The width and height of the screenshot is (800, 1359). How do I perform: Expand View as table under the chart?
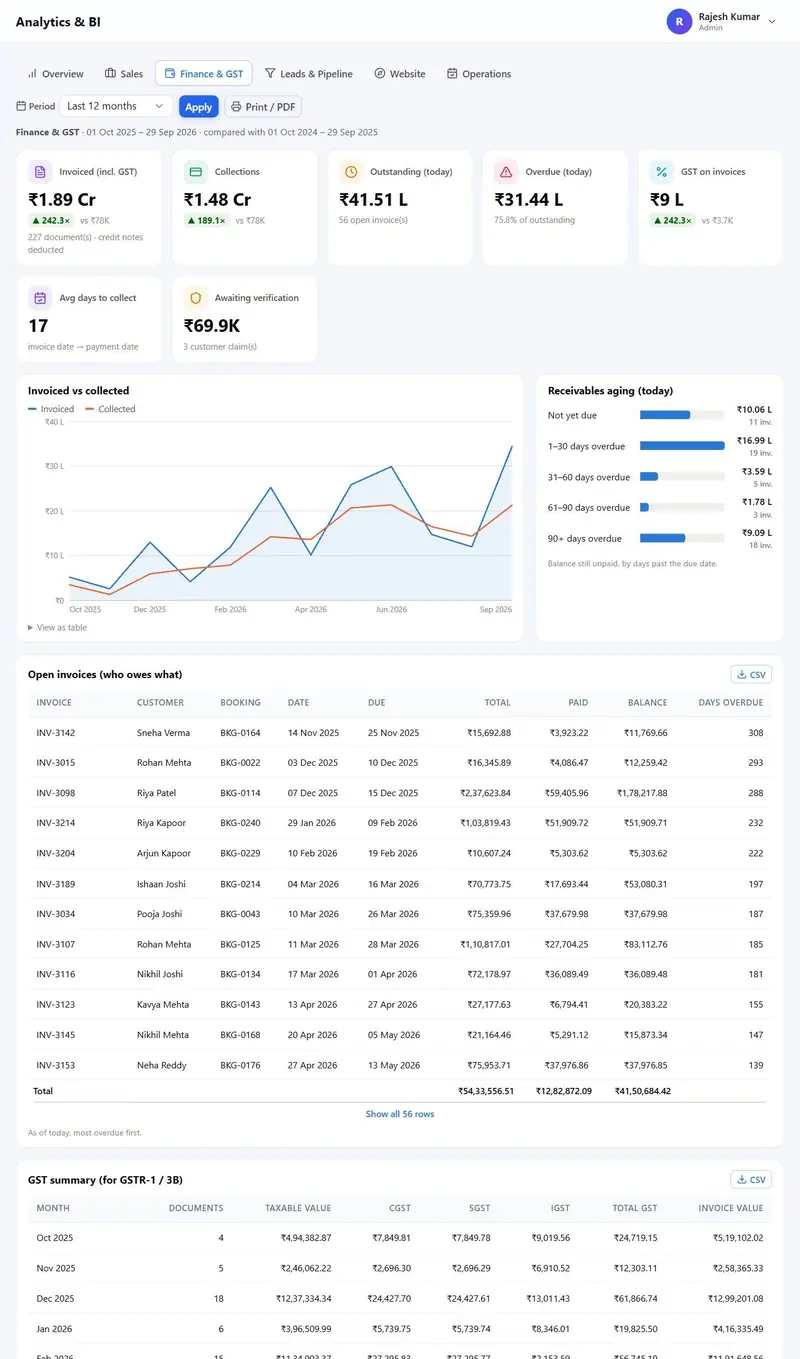(57, 628)
